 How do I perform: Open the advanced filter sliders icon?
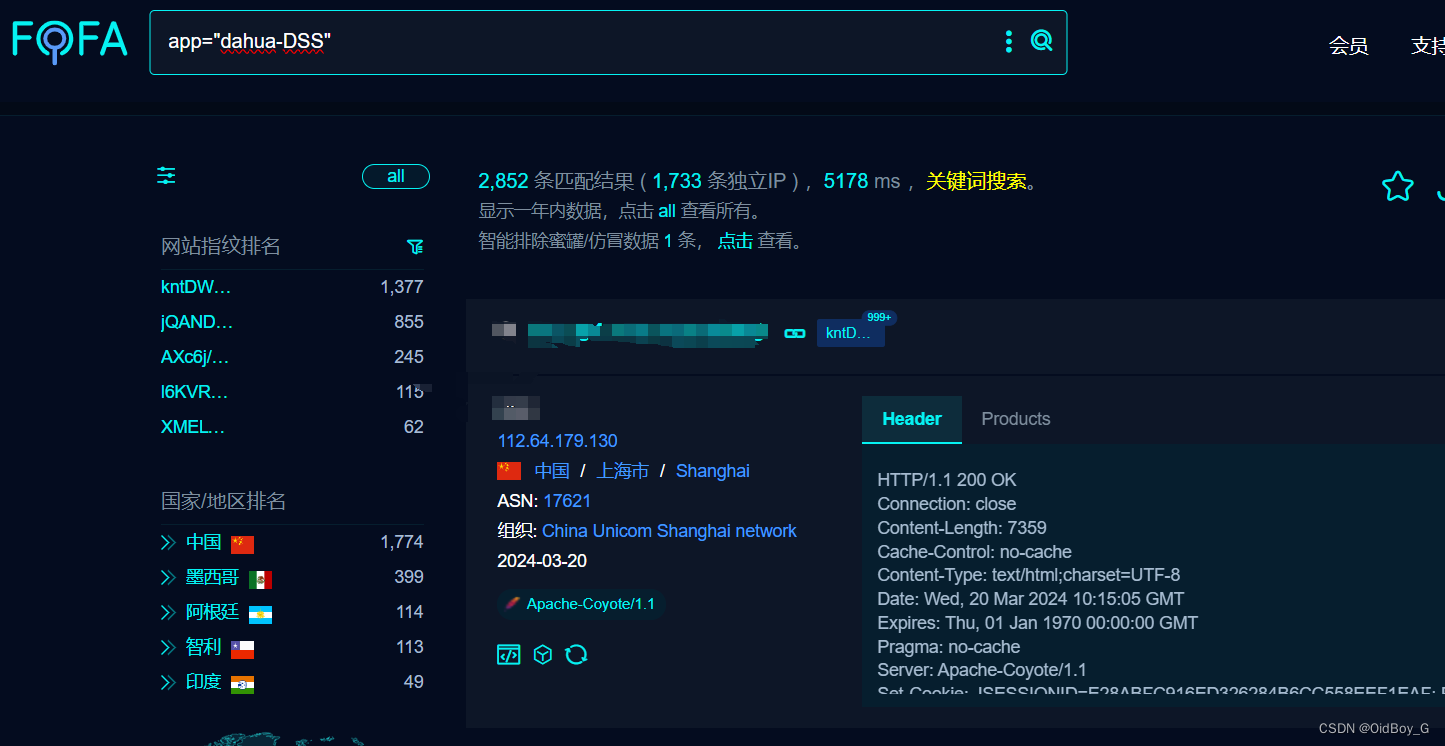click(x=165, y=175)
